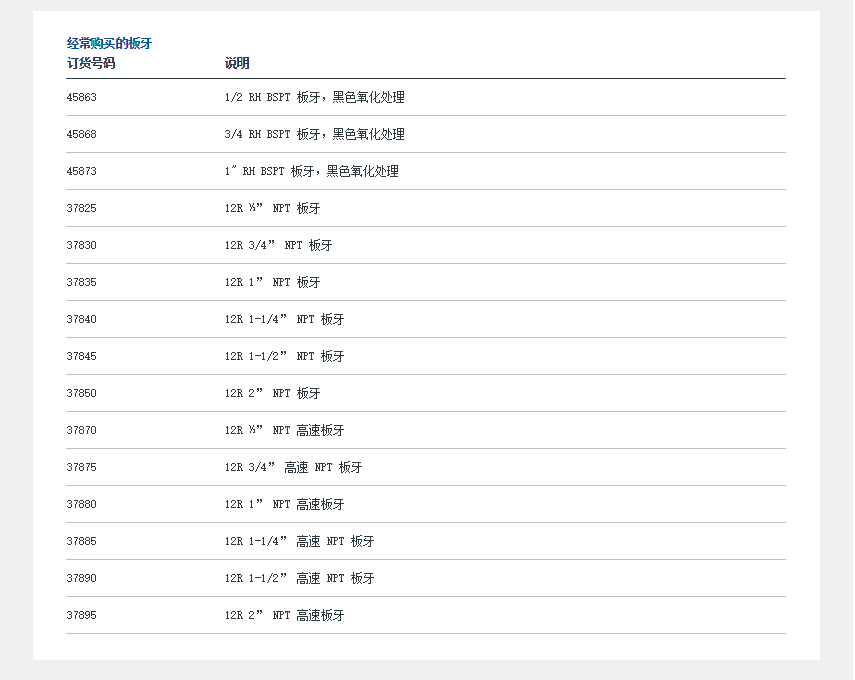Select order code 37845
The width and height of the screenshot is (855, 680).
coord(82,357)
